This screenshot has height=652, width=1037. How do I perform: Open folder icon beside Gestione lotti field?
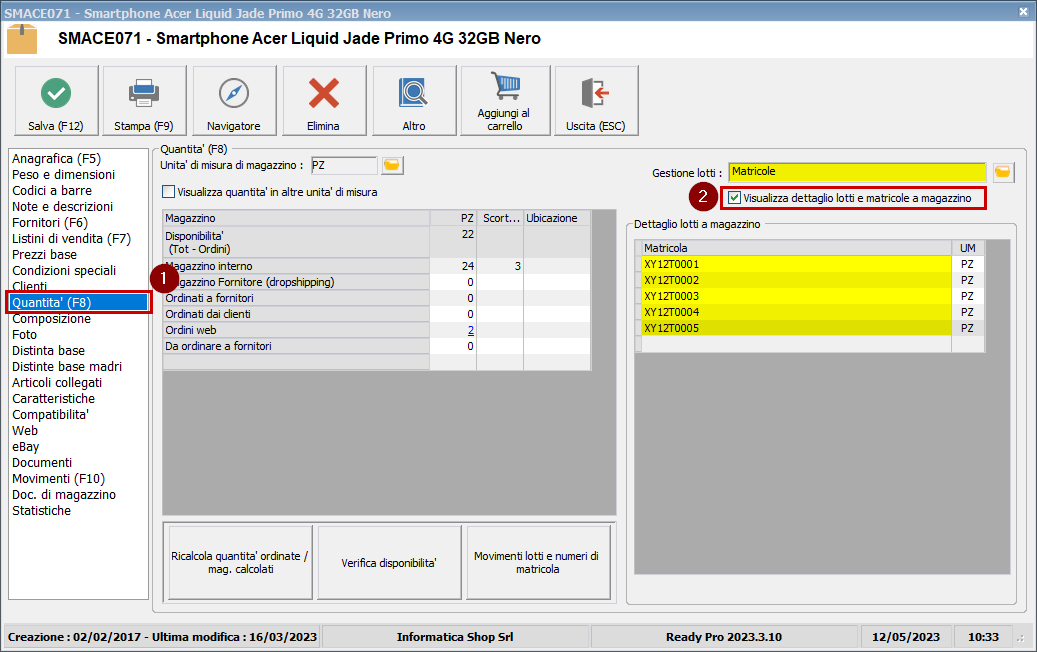tap(1003, 172)
